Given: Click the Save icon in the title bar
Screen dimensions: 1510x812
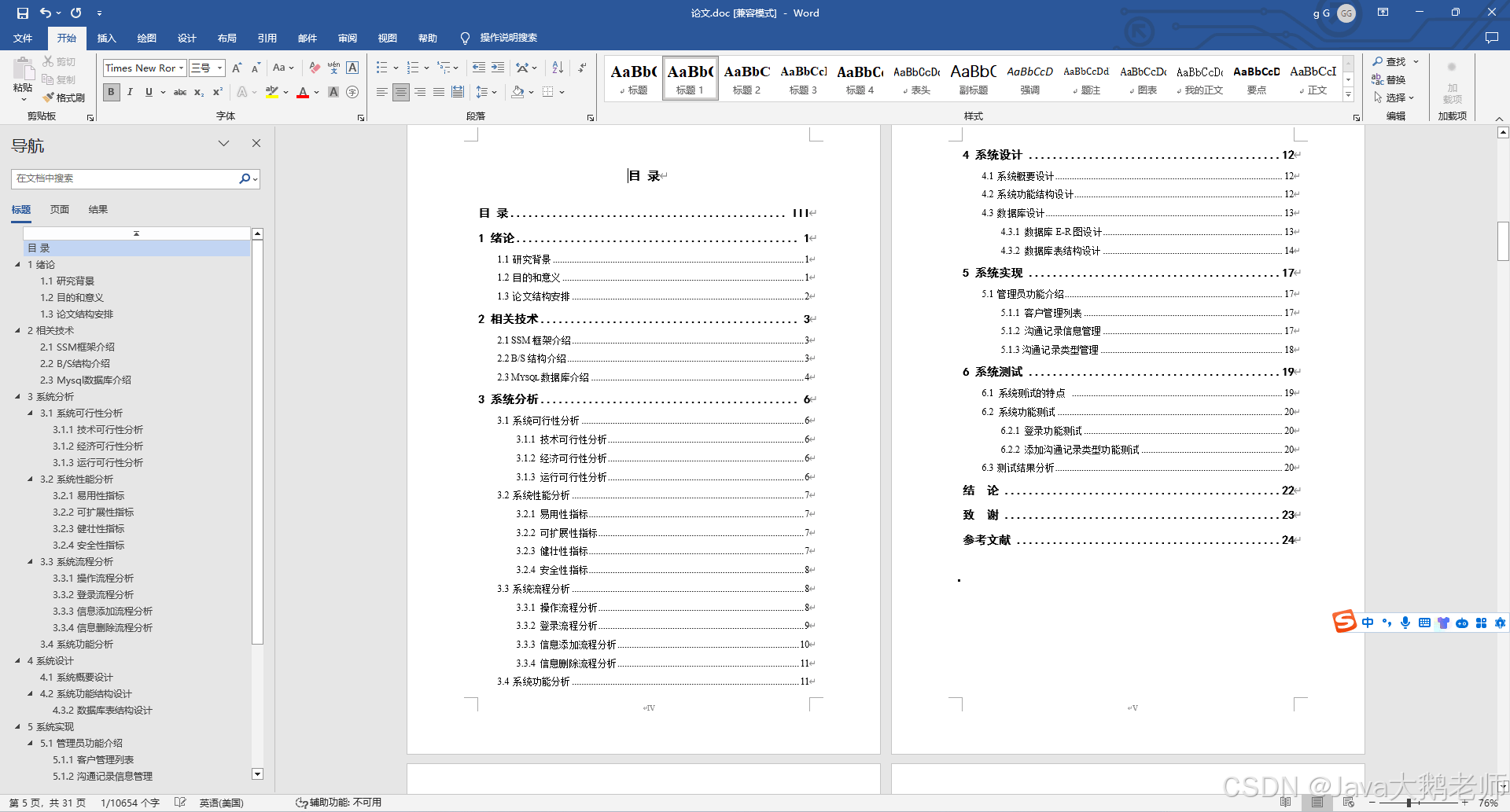Looking at the screenshot, I should 22,13.
